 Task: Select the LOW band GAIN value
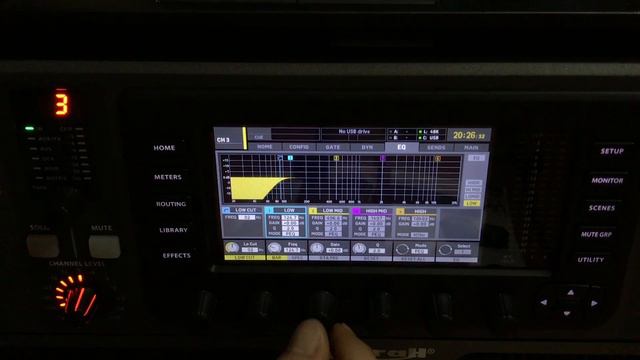click(x=290, y=223)
